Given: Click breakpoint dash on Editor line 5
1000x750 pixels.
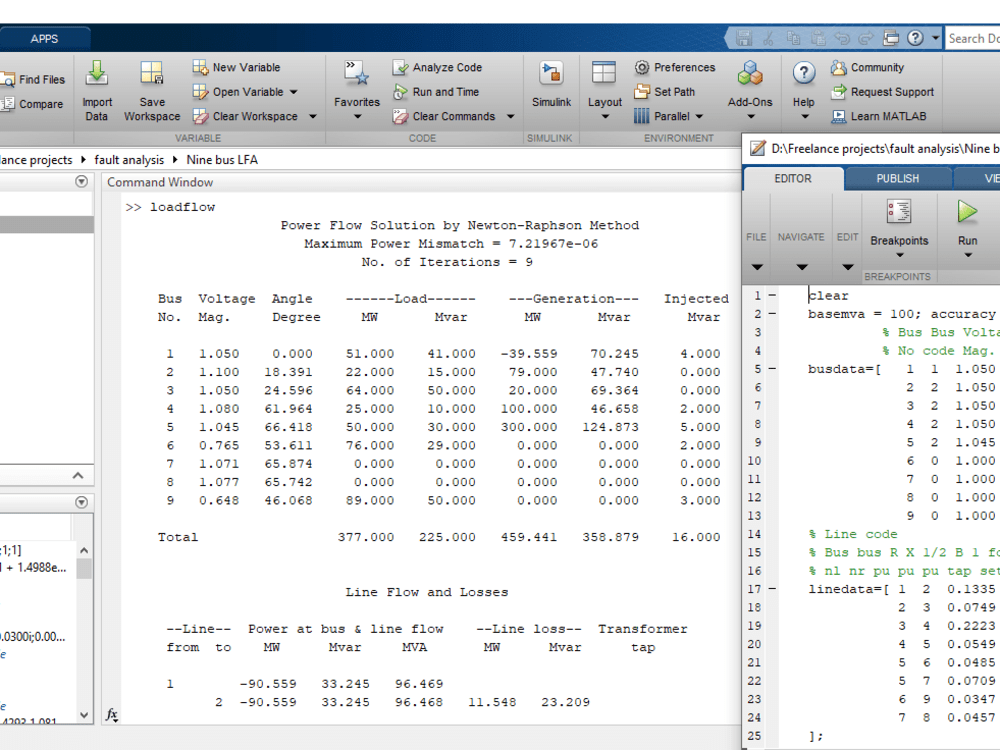Looking at the screenshot, I should coord(772,369).
